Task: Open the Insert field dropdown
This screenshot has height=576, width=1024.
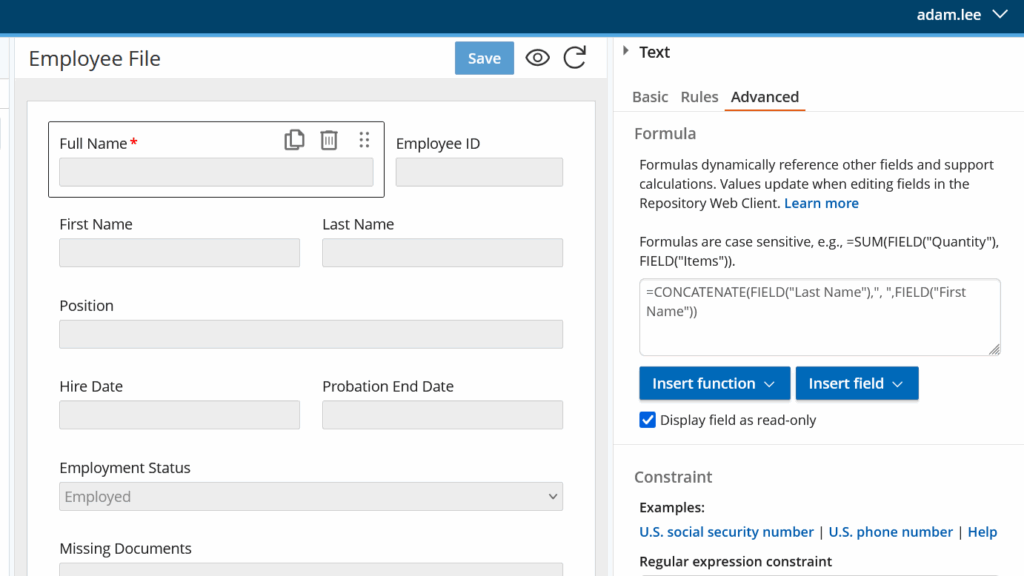Action: click(856, 384)
